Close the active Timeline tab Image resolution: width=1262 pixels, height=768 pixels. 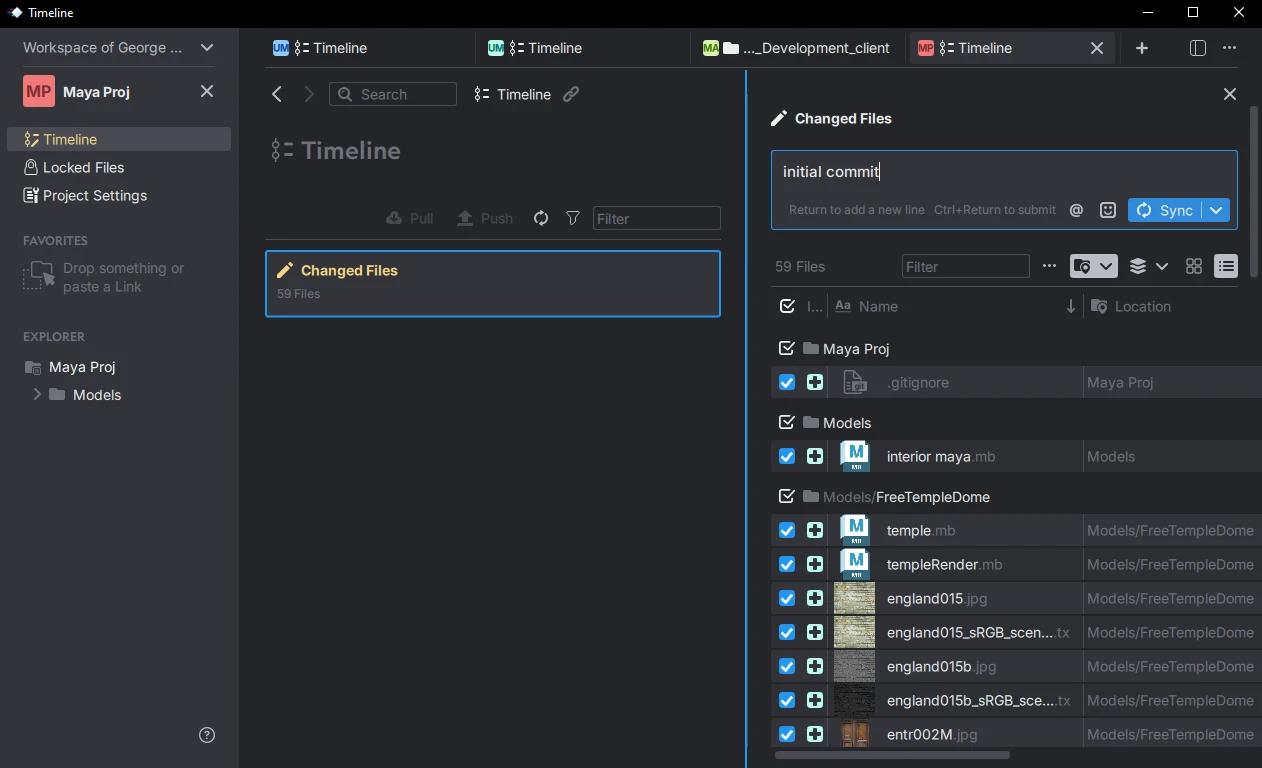(x=1097, y=48)
